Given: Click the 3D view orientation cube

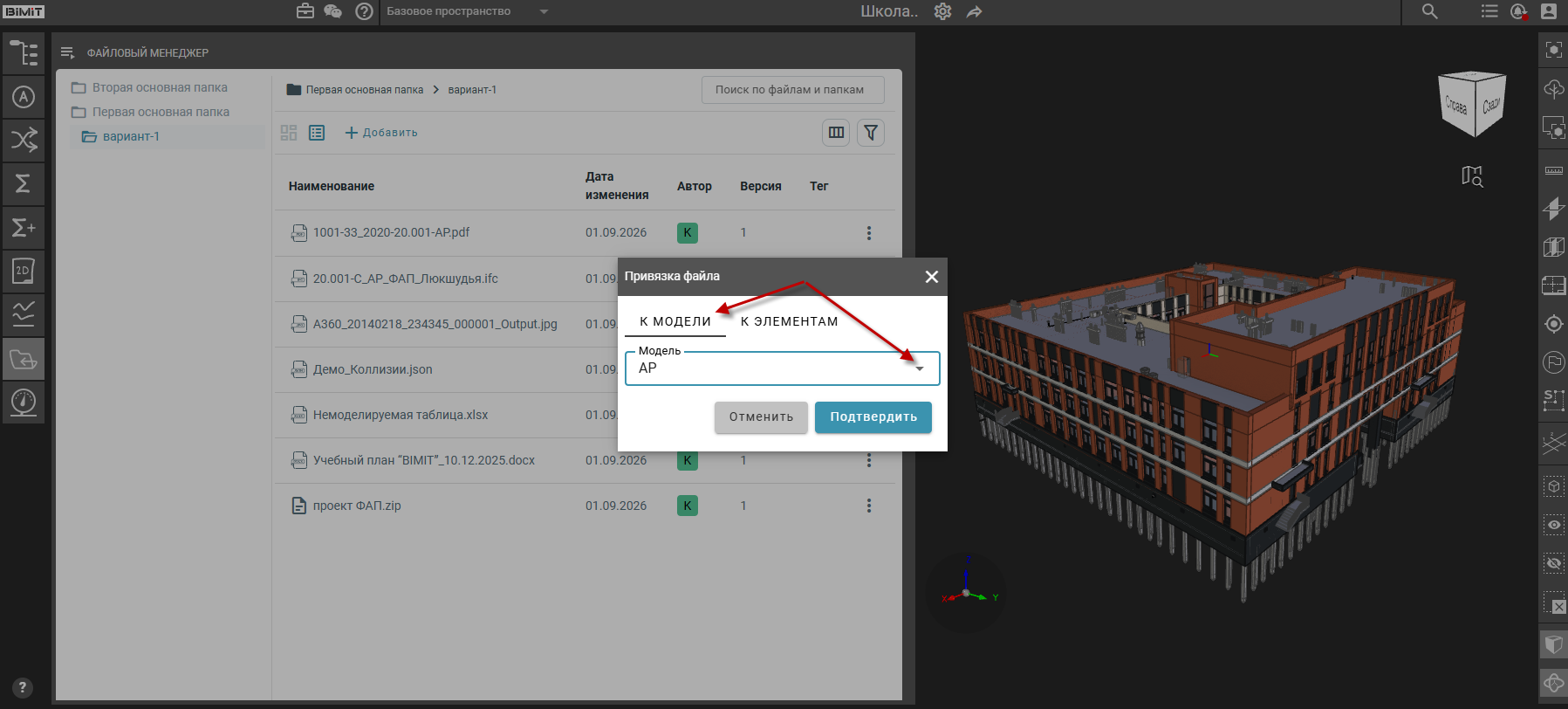Looking at the screenshot, I should pos(1473,103).
